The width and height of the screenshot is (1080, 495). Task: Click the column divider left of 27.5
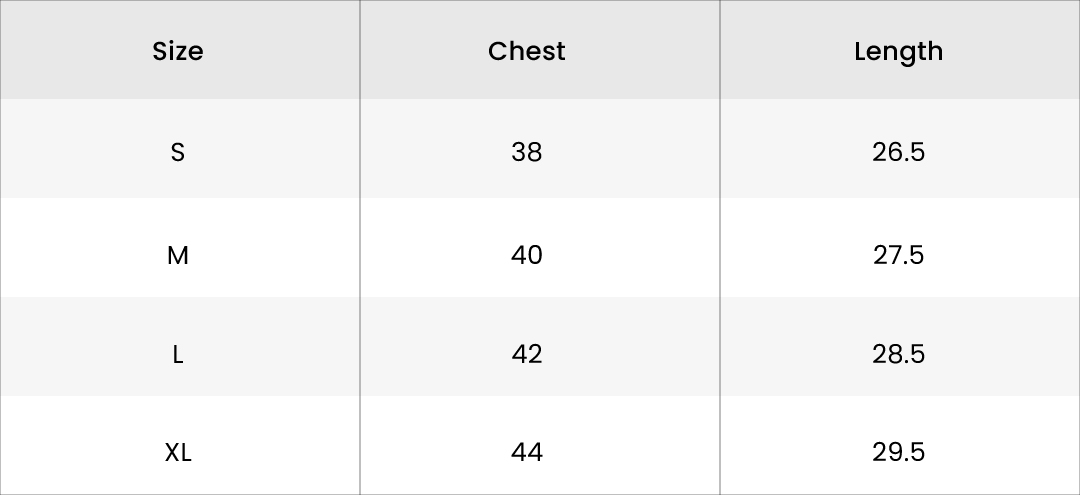(x=720, y=255)
